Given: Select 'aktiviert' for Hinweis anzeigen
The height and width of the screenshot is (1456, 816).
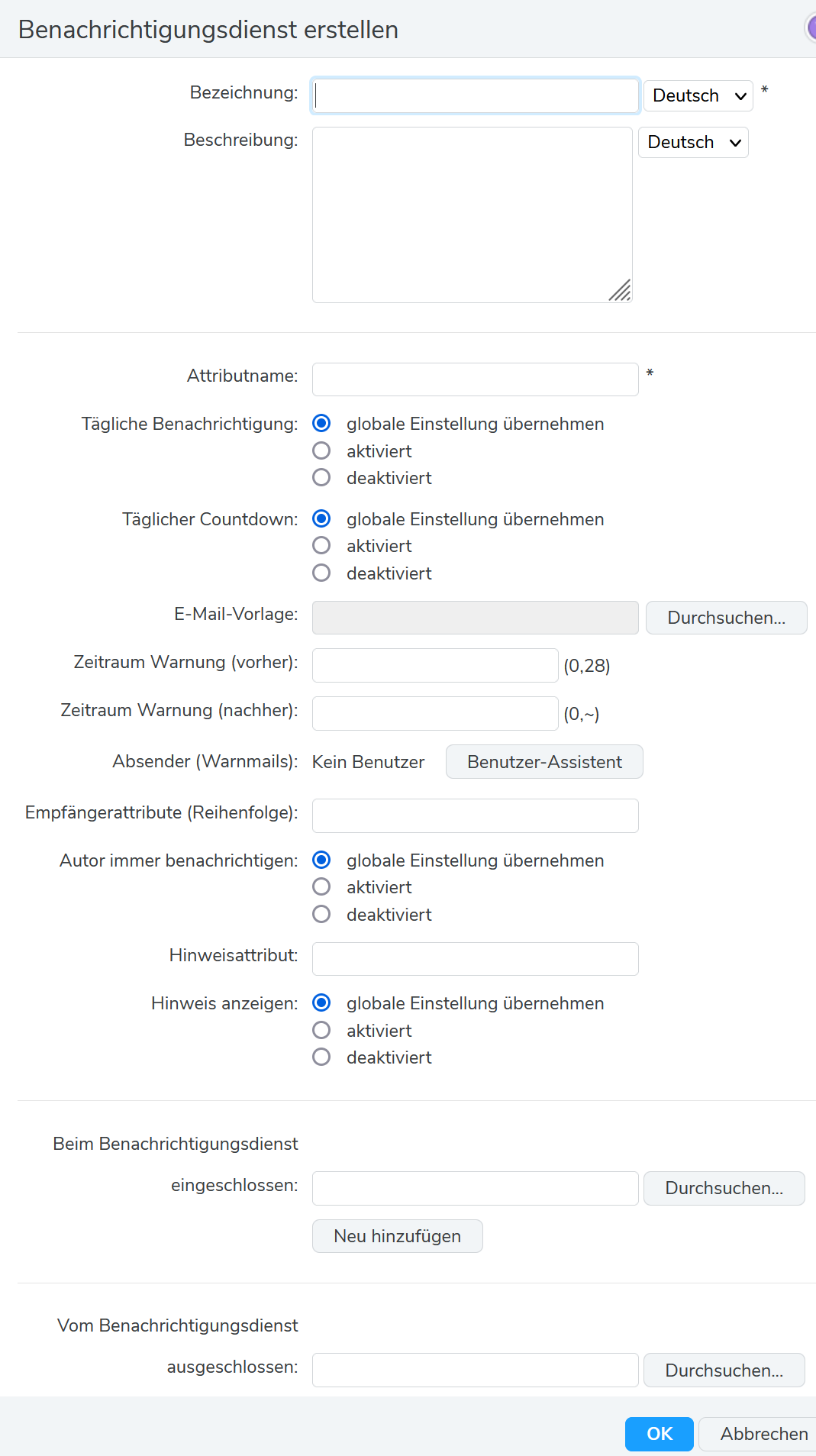Looking at the screenshot, I should pos(321,1030).
